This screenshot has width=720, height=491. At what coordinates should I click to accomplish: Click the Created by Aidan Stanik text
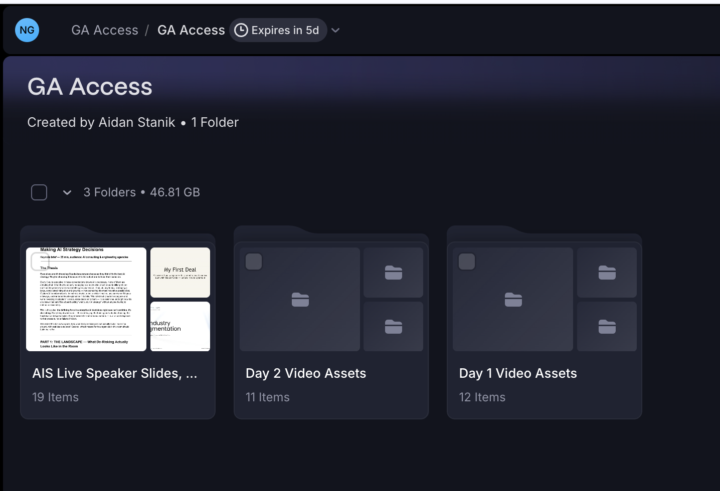(101, 122)
